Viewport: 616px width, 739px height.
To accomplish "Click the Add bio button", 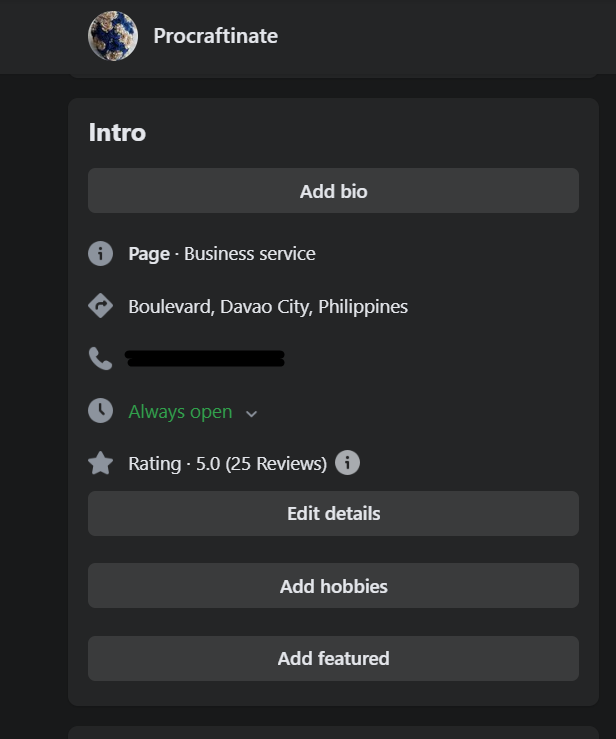I will tap(333, 191).
